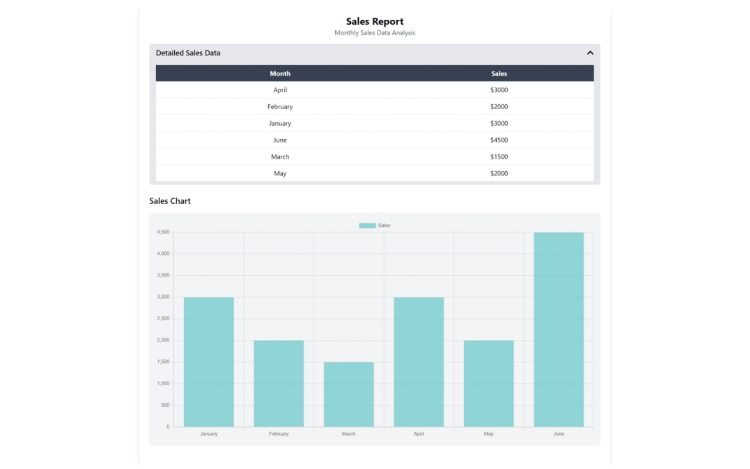
Task: Collapse the Detailed Sales Data chevron
Action: (590, 53)
